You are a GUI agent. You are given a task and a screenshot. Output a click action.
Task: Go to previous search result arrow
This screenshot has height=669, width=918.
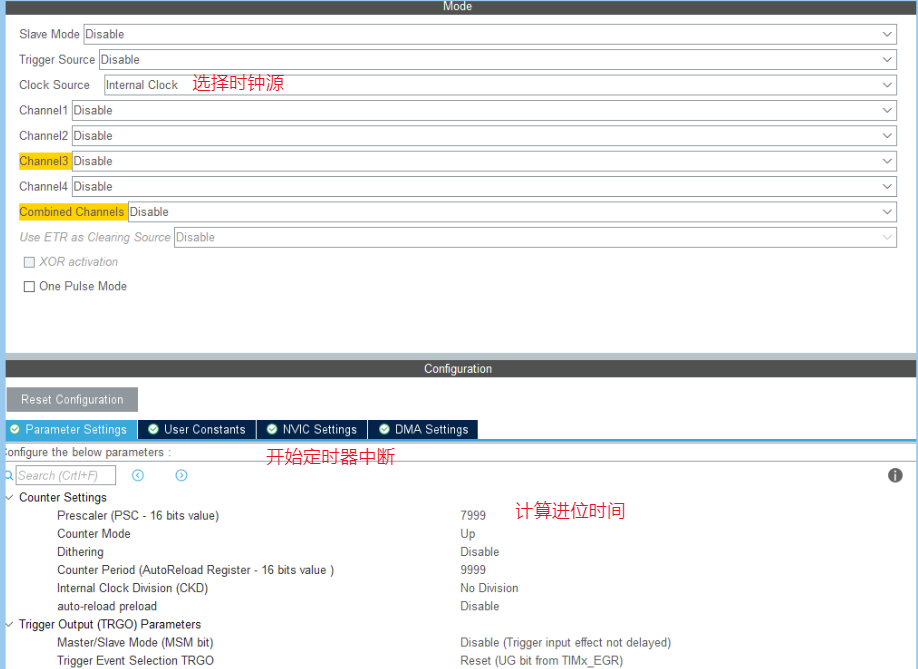(x=138, y=476)
